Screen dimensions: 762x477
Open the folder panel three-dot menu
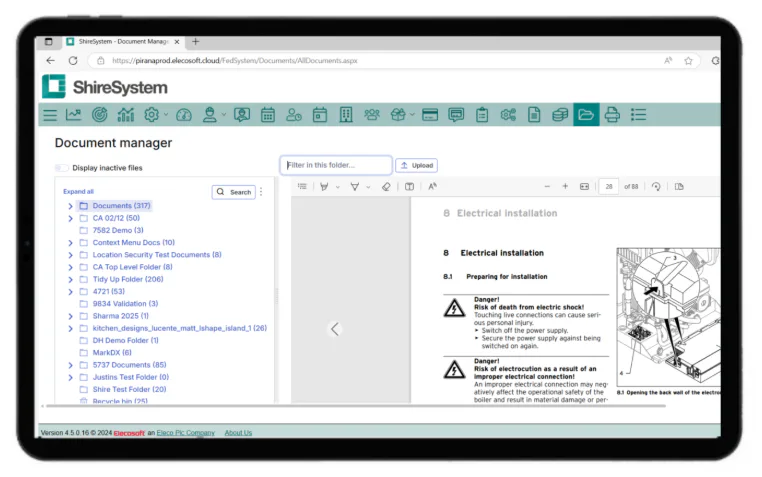coord(261,192)
